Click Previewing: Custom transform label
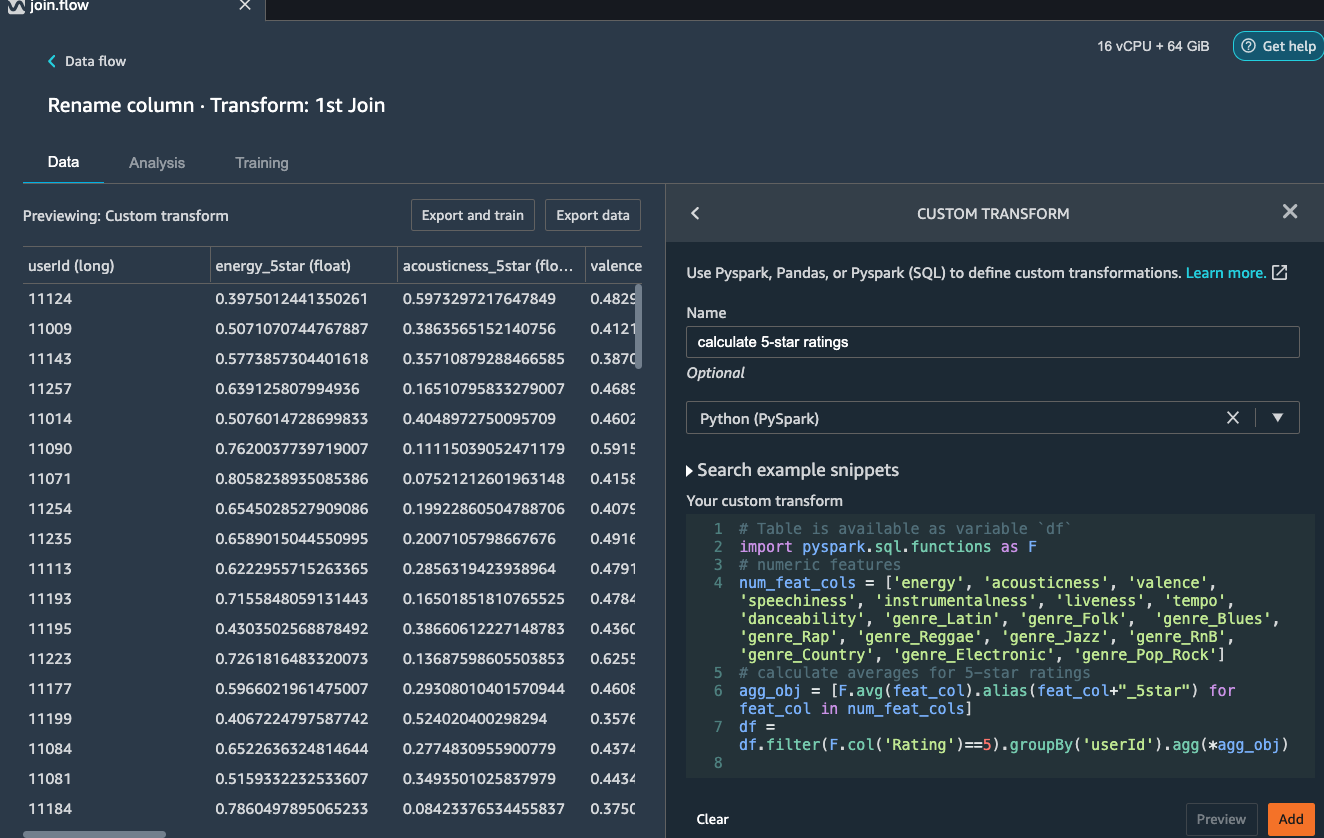The width and height of the screenshot is (1324, 838). pos(126,215)
